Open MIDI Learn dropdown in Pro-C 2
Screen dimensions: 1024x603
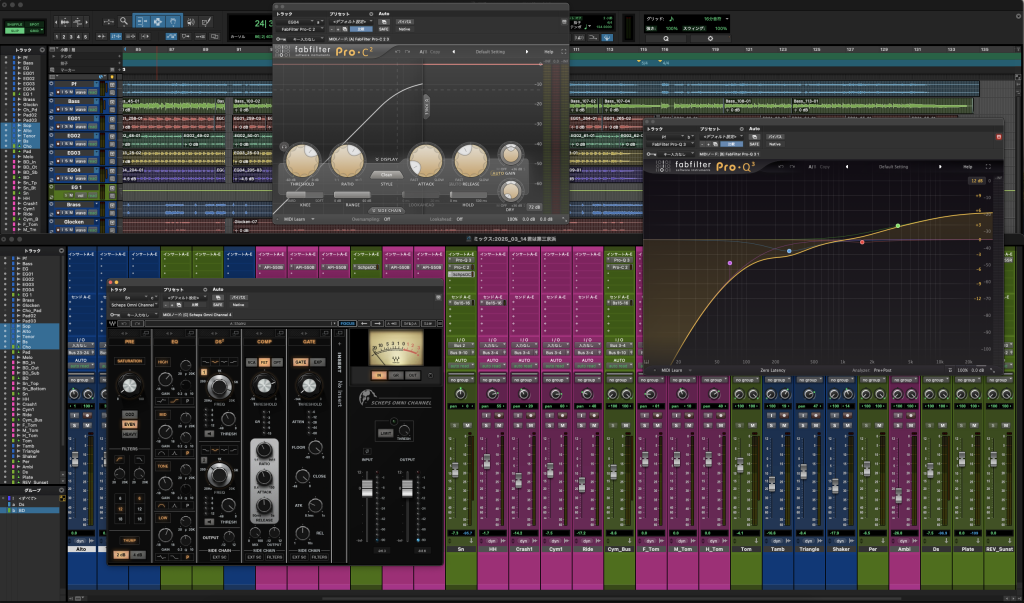[x=298, y=219]
